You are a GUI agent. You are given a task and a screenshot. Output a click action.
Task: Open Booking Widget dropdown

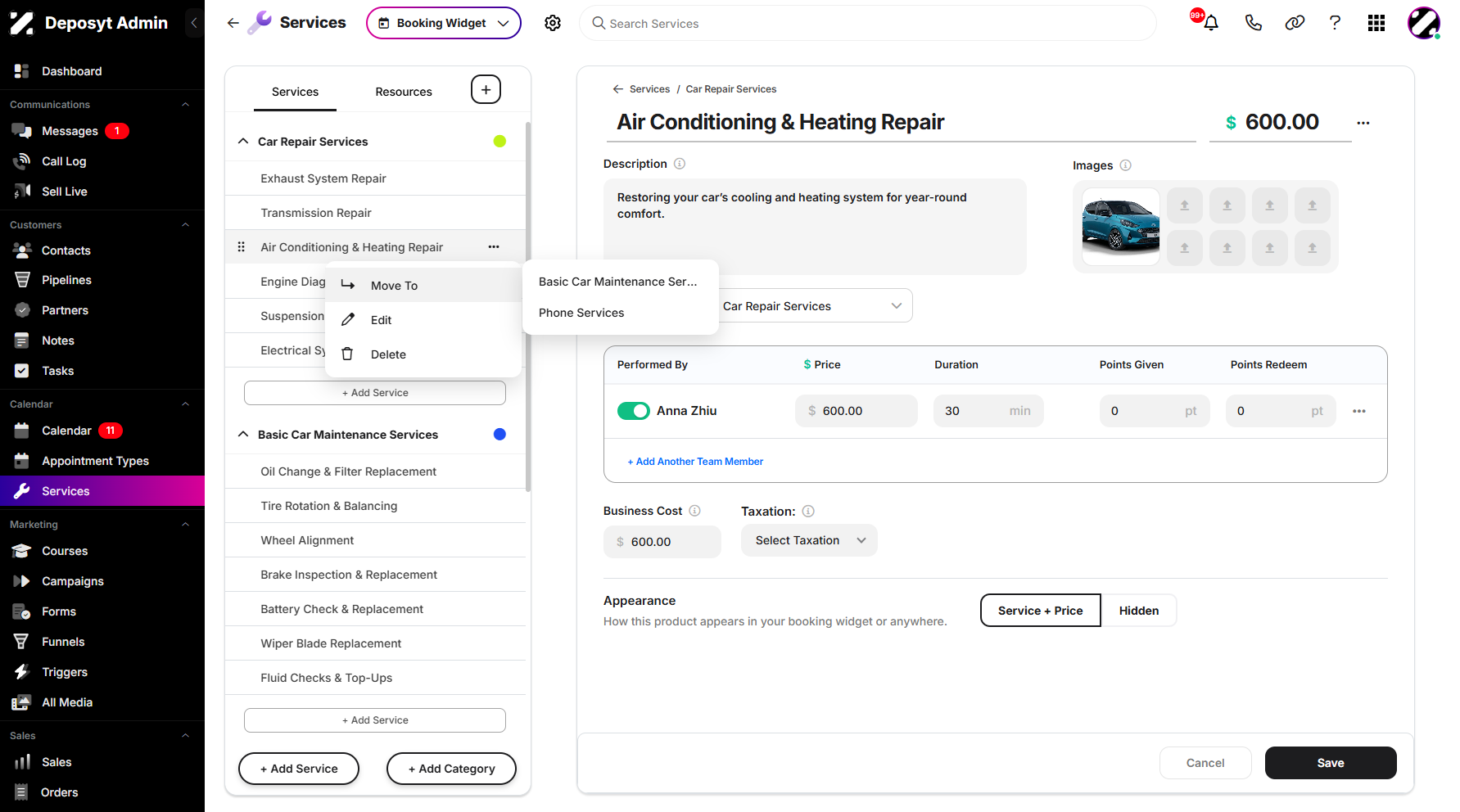[x=444, y=23]
